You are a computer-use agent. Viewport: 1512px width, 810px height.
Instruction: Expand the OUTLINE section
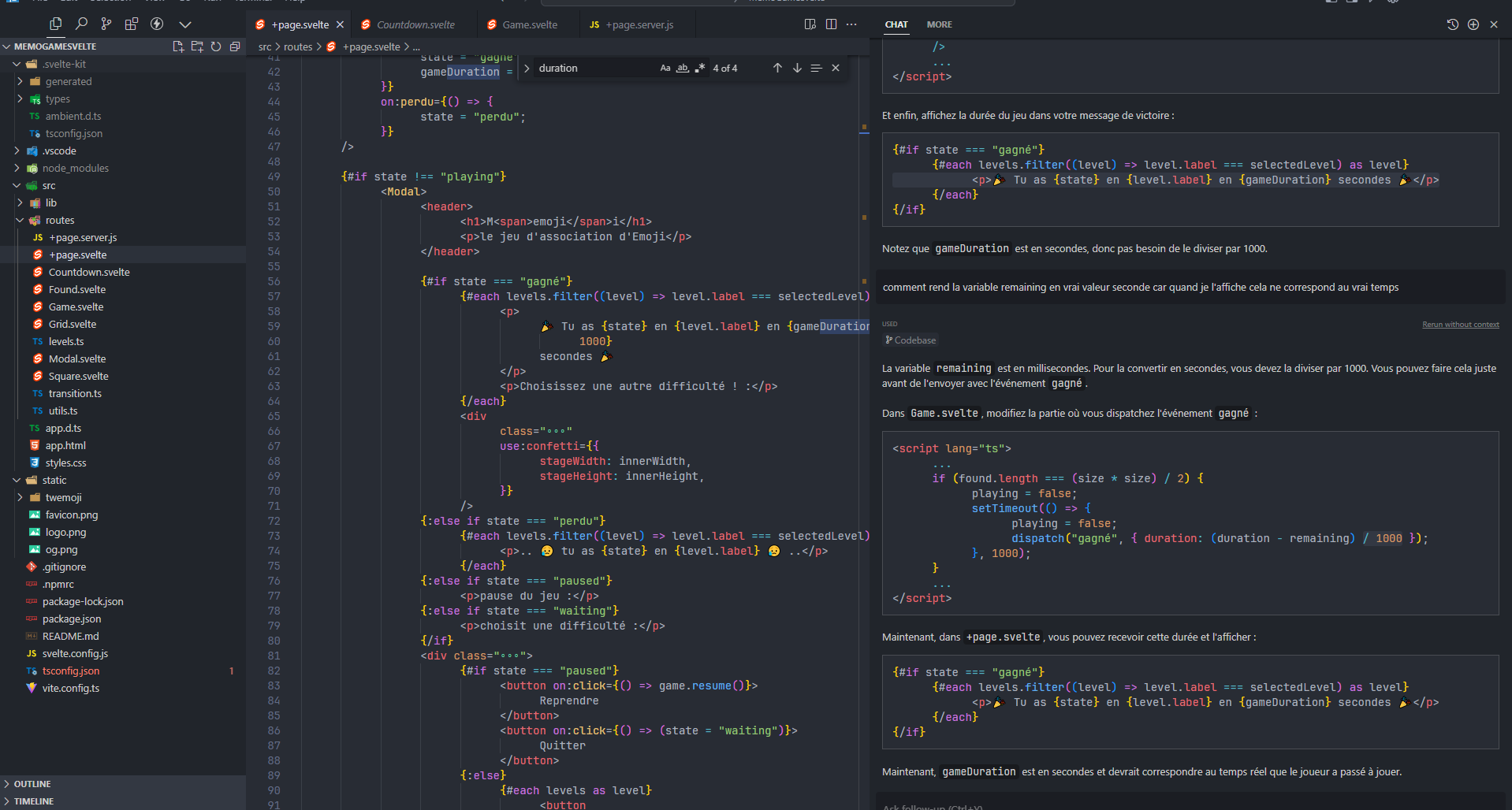click(x=123, y=784)
